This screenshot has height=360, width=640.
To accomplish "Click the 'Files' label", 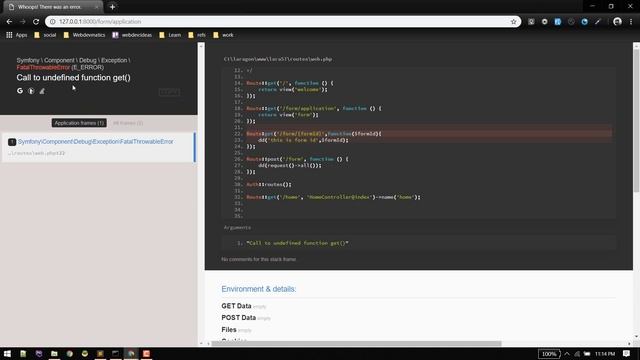I will (229, 329).
